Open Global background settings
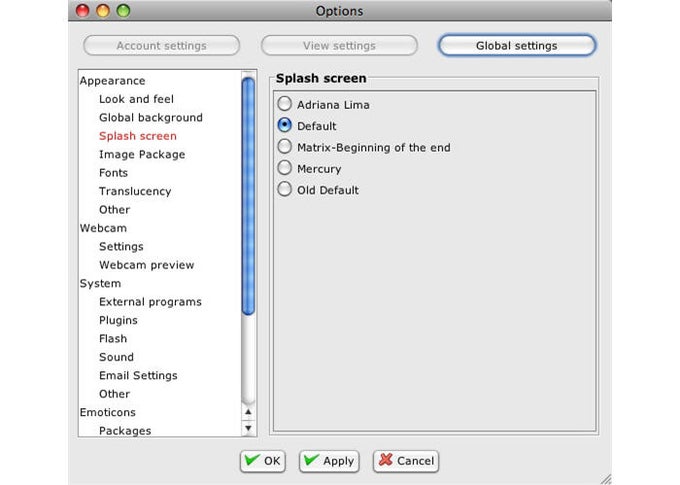680x485 pixels. coord(150,118)
